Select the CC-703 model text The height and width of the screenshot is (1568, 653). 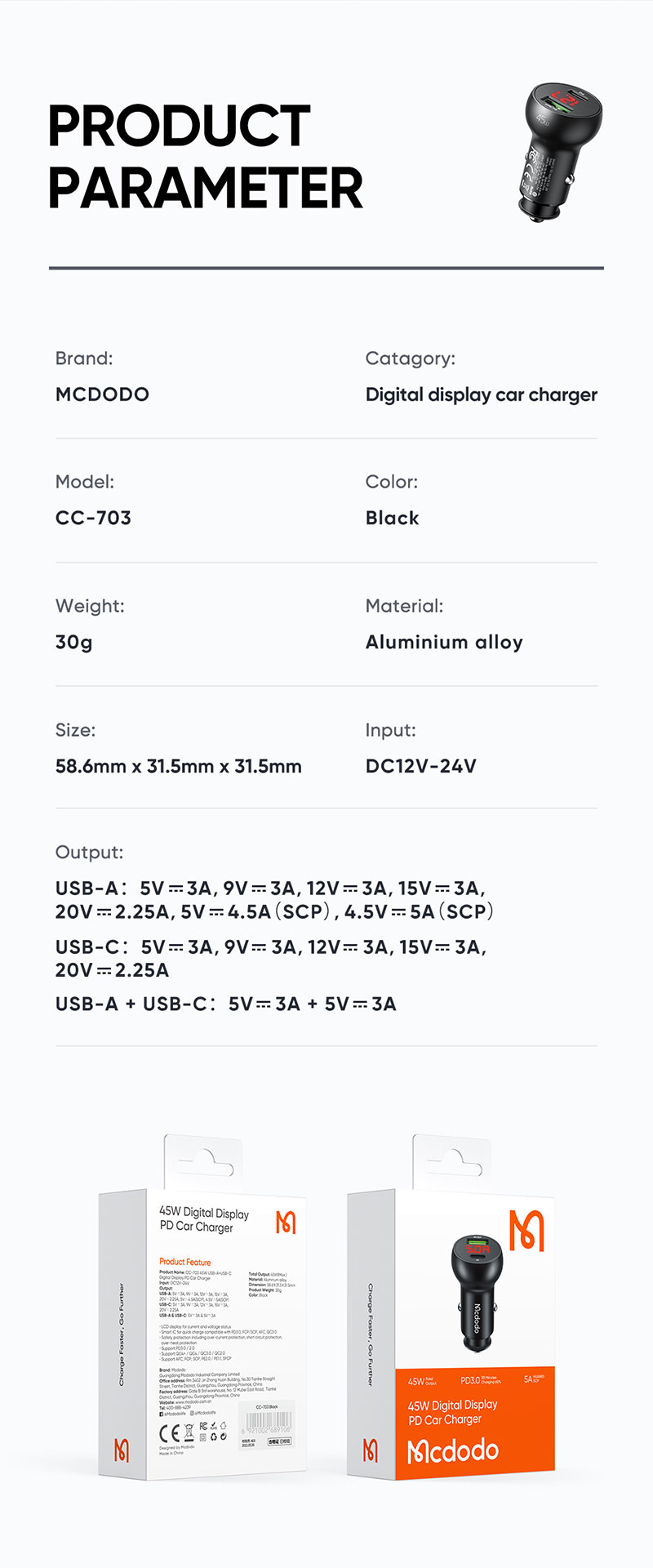93,518
